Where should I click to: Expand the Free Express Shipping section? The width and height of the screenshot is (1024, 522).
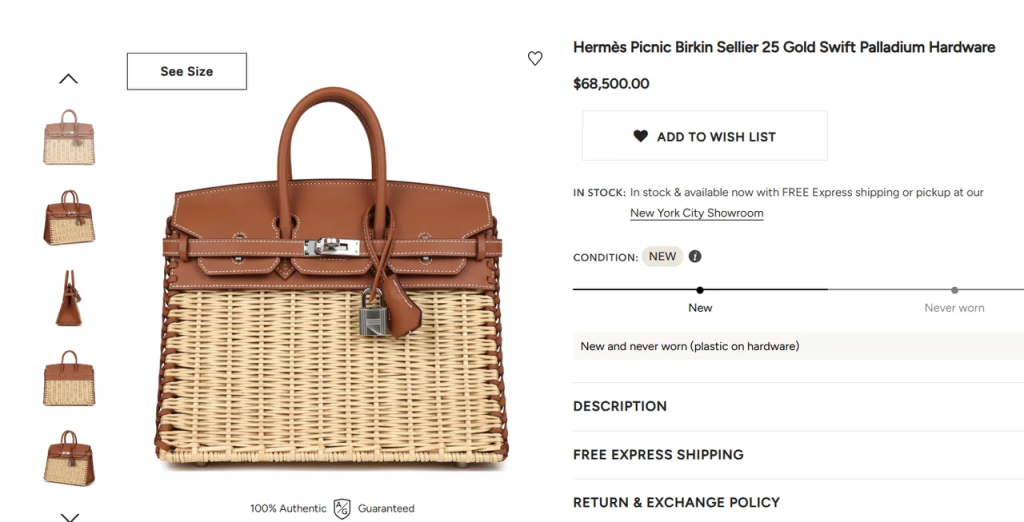click(658, 454)
